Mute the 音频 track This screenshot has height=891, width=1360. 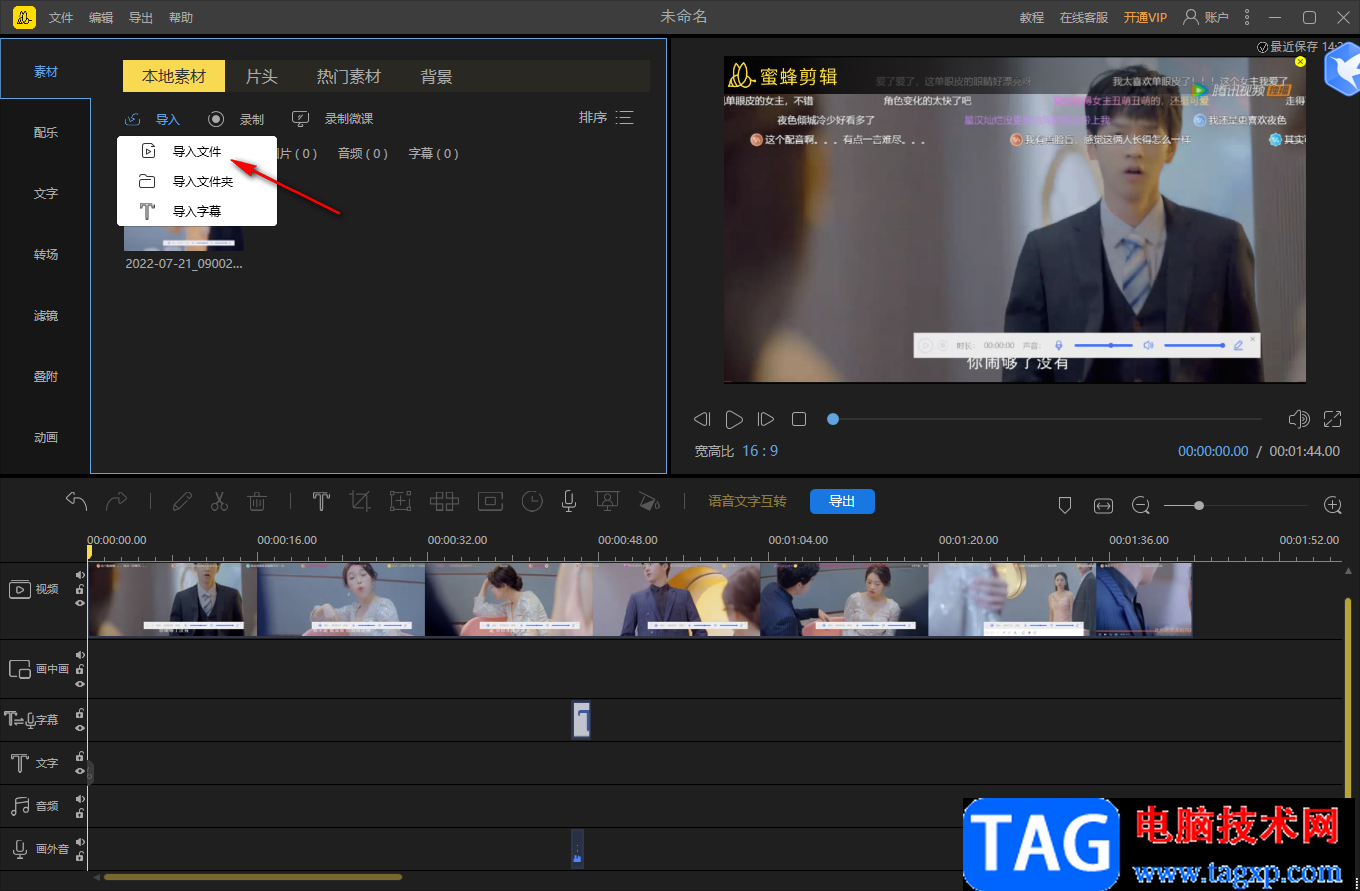pos(80,798)
